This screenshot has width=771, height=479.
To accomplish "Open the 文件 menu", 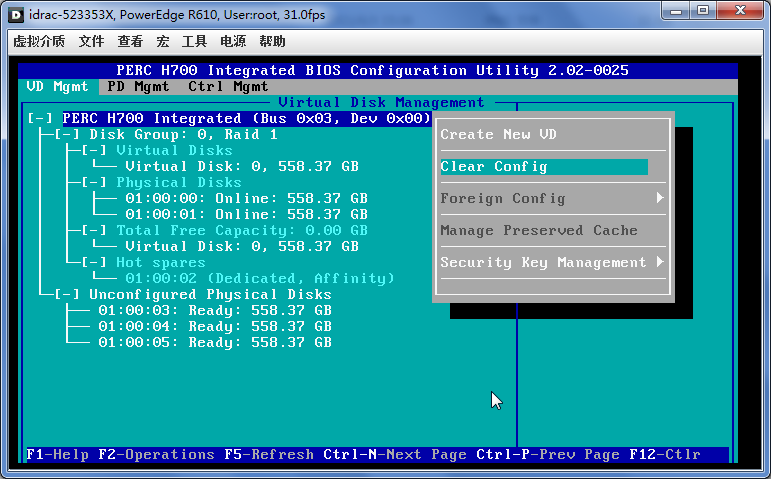I will [x=91, y=41].
